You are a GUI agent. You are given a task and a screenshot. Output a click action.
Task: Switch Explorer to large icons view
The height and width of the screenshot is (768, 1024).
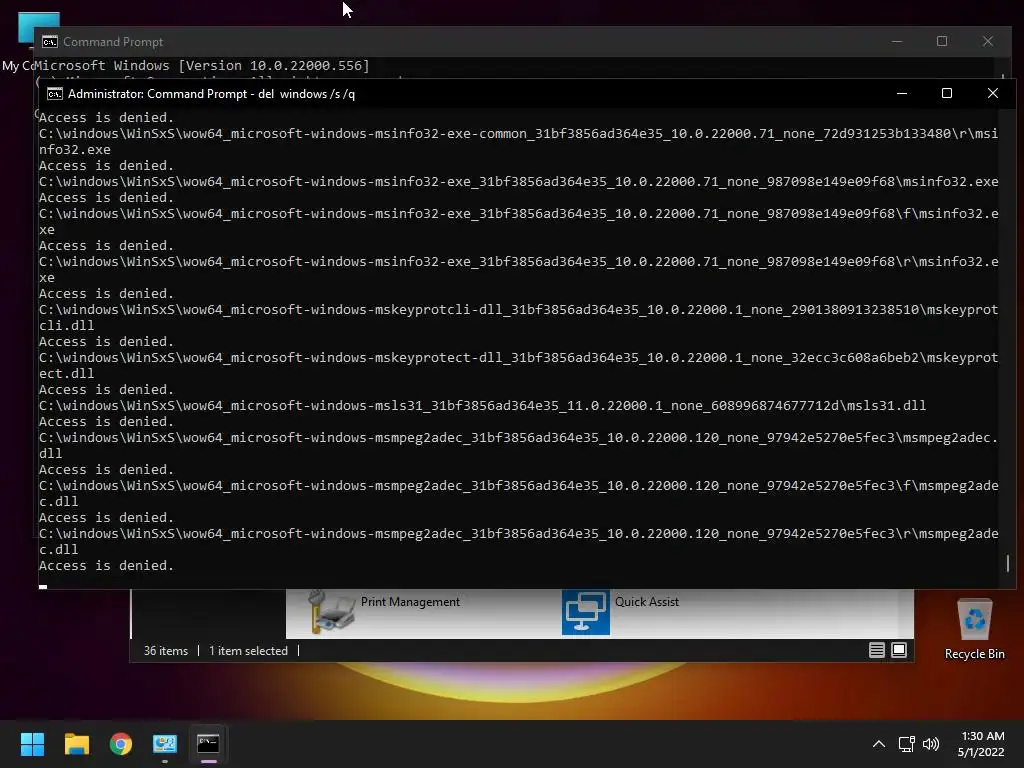(x=899, y=650)
